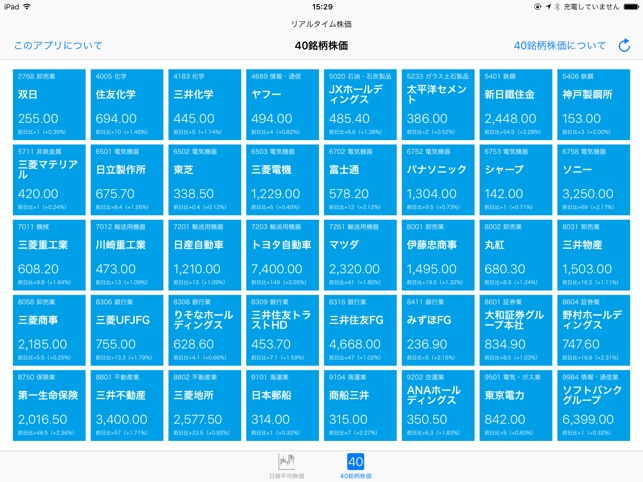The width and height of the screenshot is (643, 482).
Task: Tap the 15:29 clock in status bar
Action: (322, 7)
